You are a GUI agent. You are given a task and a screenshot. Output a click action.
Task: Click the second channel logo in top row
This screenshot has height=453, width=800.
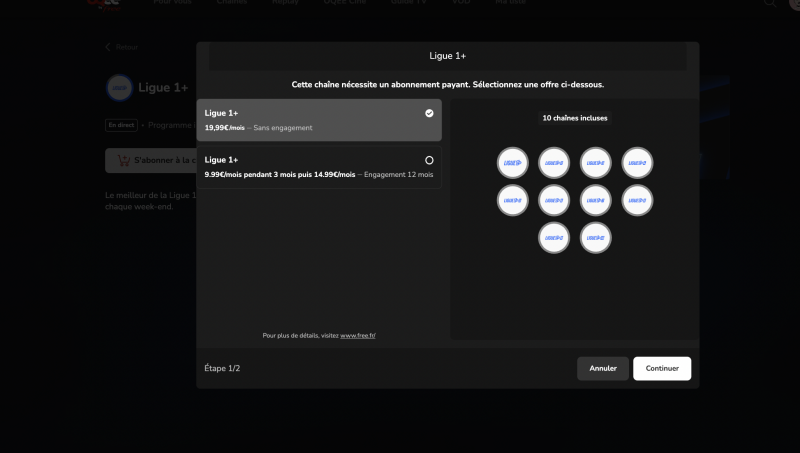[553, 162]
